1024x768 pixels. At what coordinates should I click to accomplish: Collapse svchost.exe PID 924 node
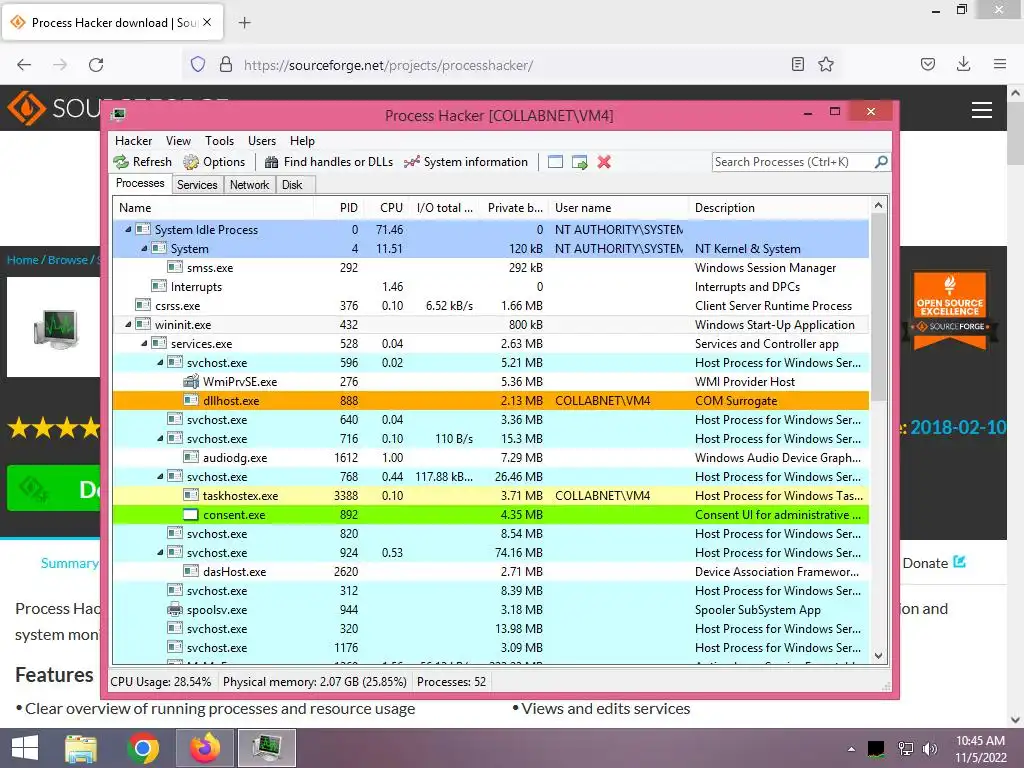pos(160,552)
